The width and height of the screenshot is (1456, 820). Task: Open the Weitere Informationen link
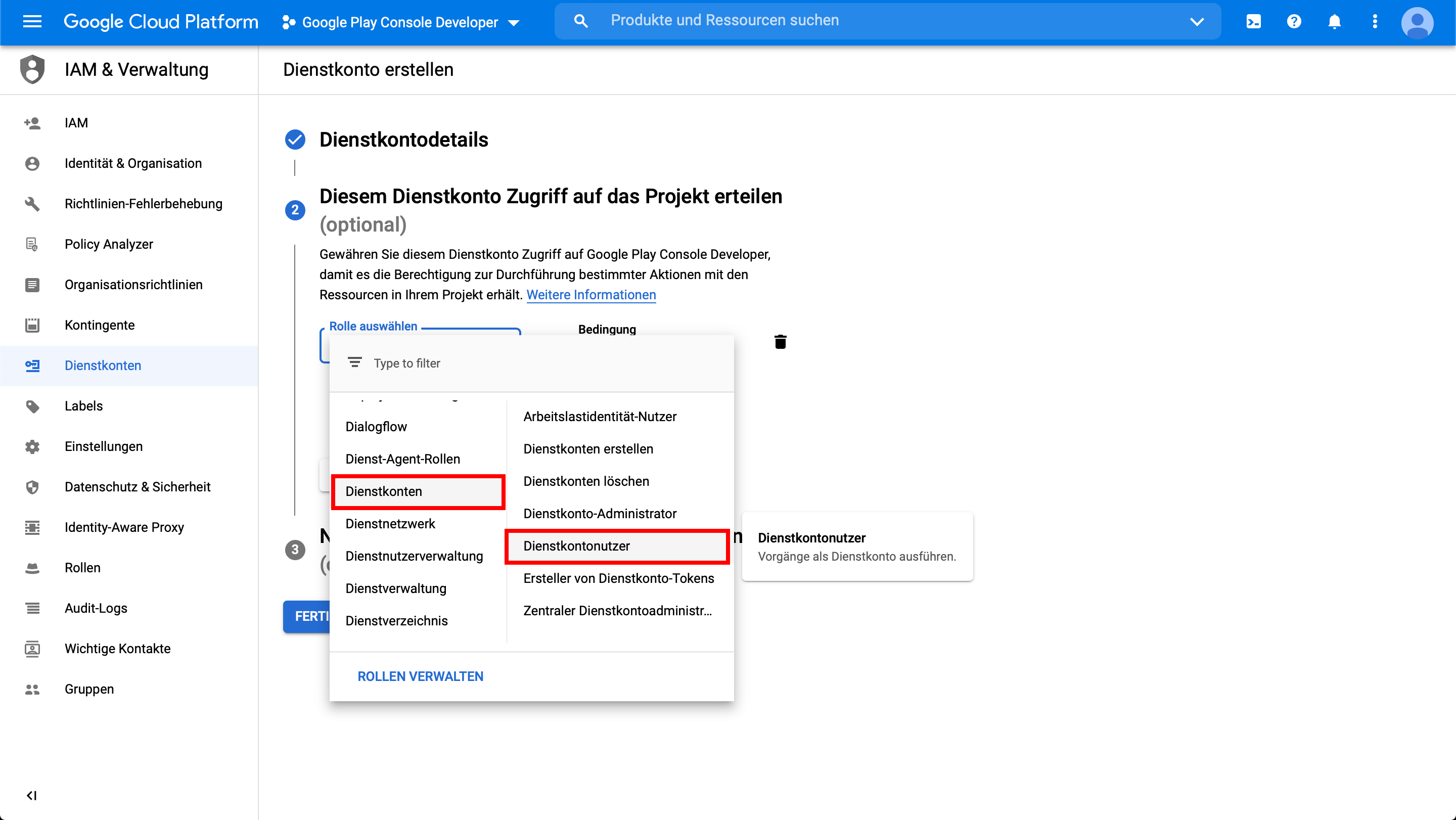point(591,295)
